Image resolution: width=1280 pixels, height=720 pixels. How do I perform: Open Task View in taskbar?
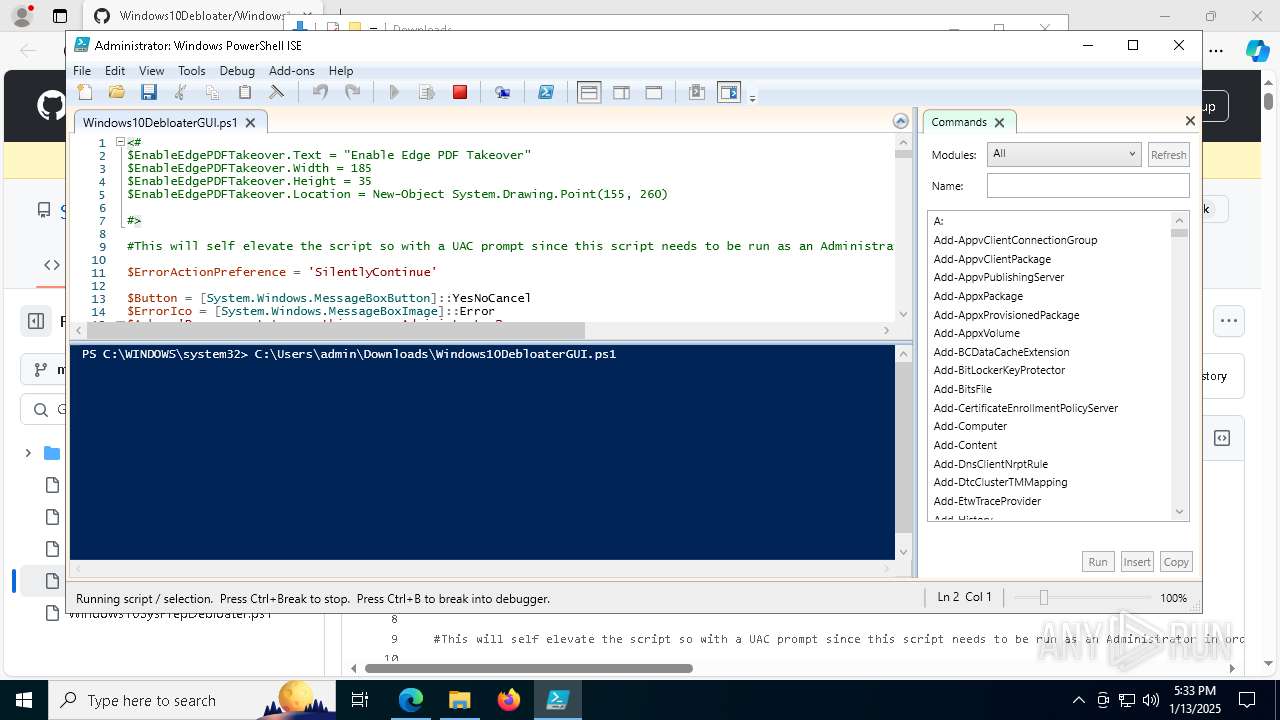coord(360,700)
